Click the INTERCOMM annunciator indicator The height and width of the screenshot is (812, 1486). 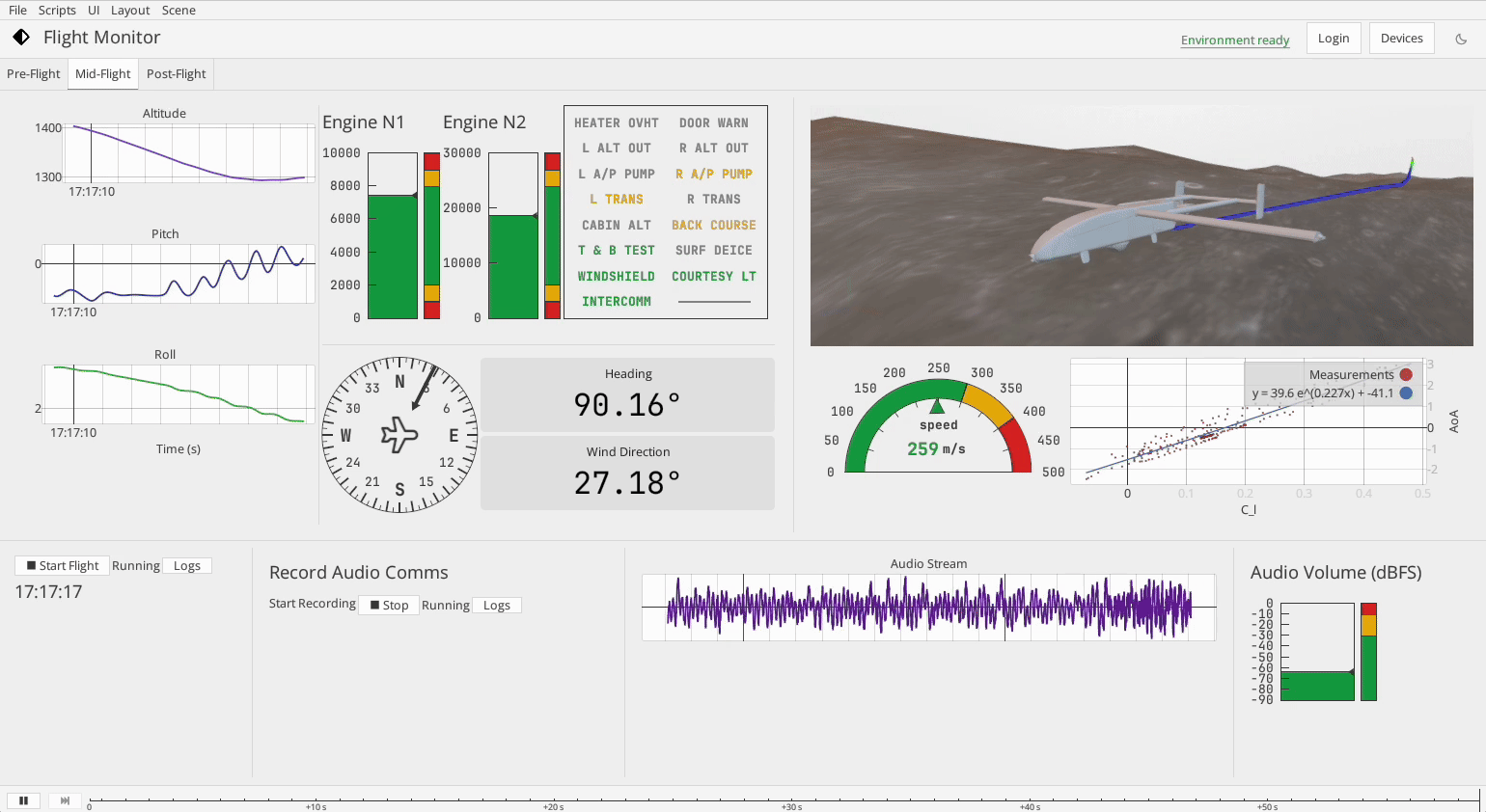point(616,301)
